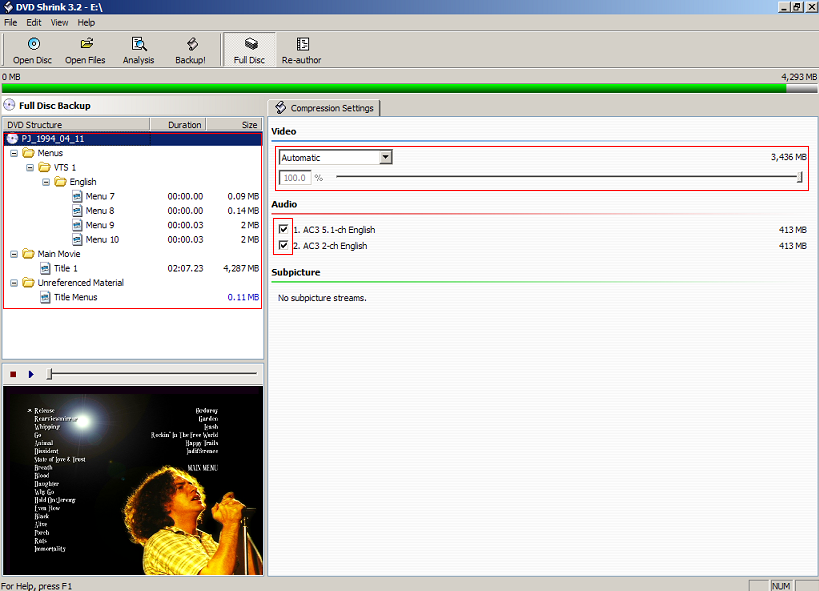Viewport: 819px width, 591px height.
Task: Switch to Full Disc mode
Action: 249,45
